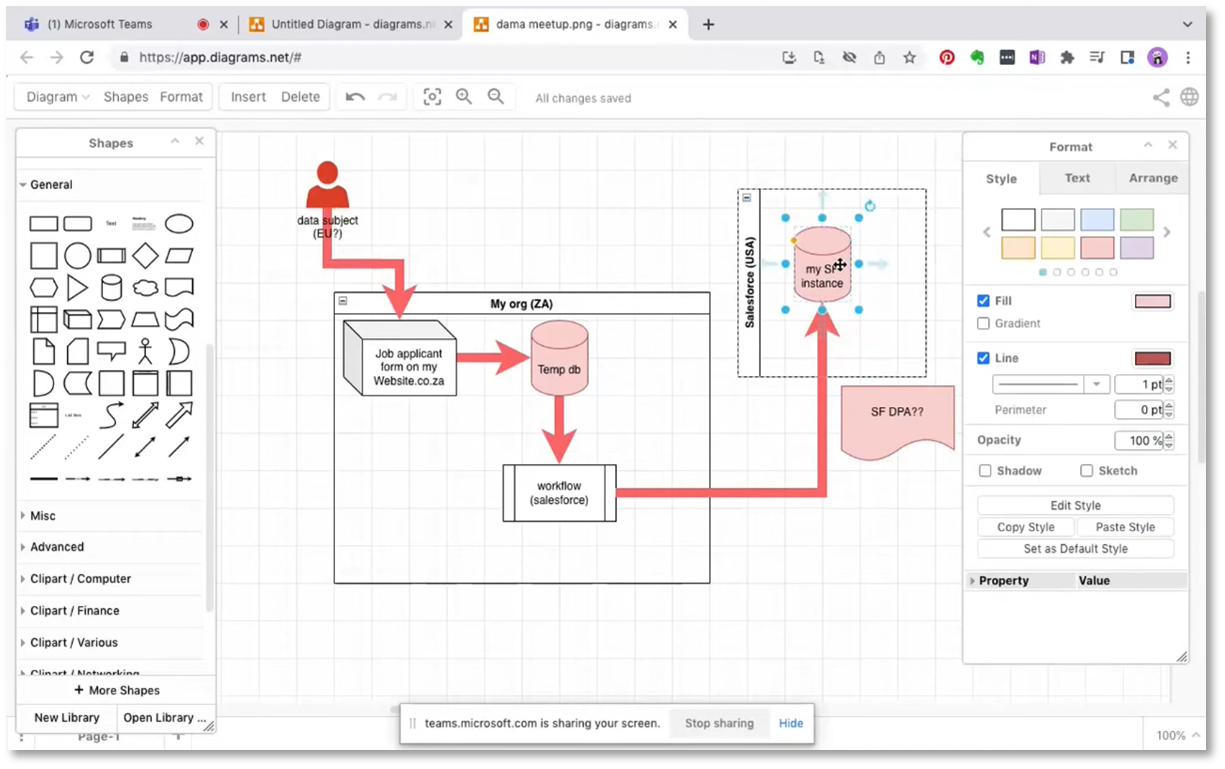The height and width of the screenshot is (769, 1225).
Task: Click the rotate handle above the SF instance shape
Action: (870, 206)
